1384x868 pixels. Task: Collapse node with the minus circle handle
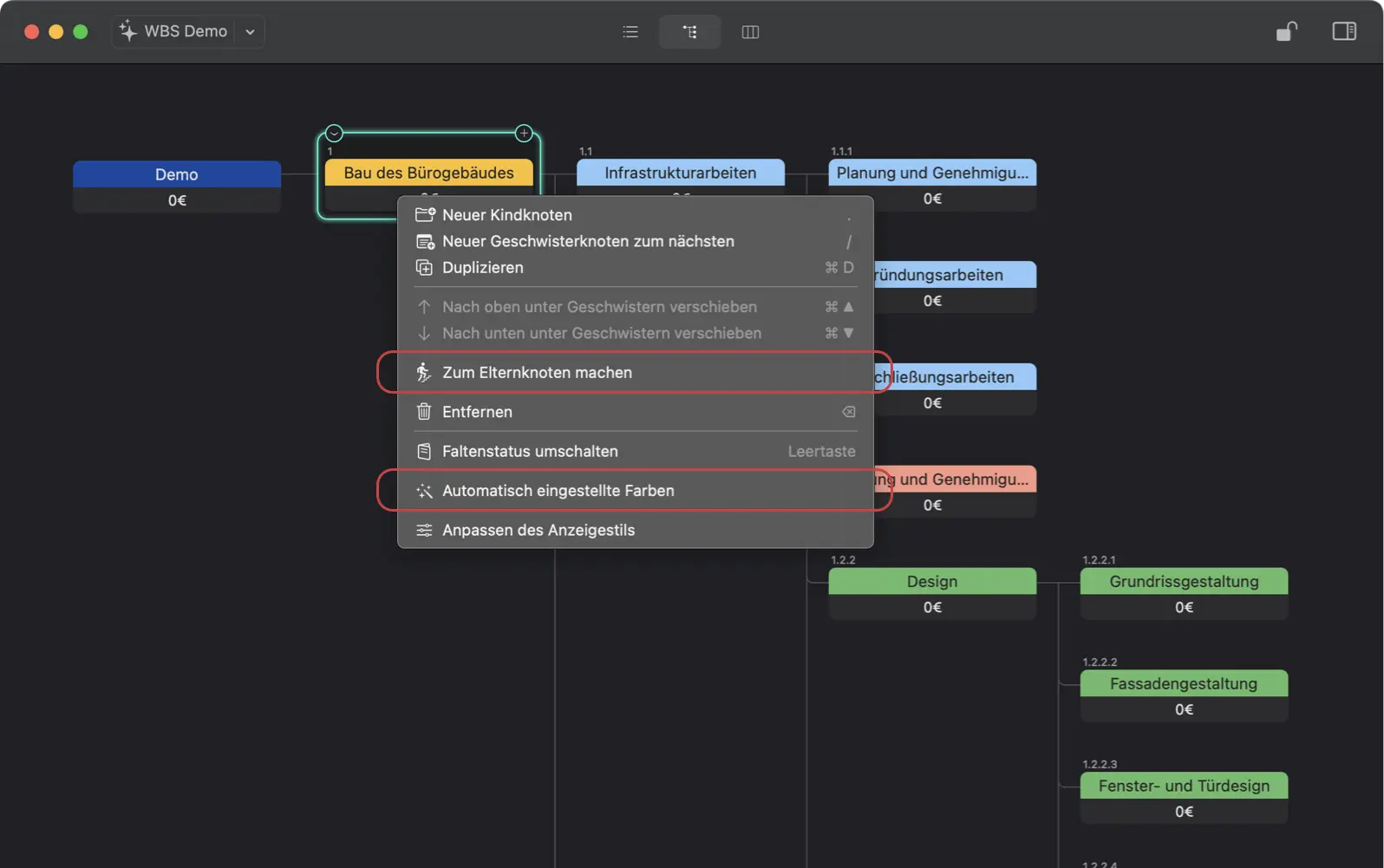[x=335, y=134]
